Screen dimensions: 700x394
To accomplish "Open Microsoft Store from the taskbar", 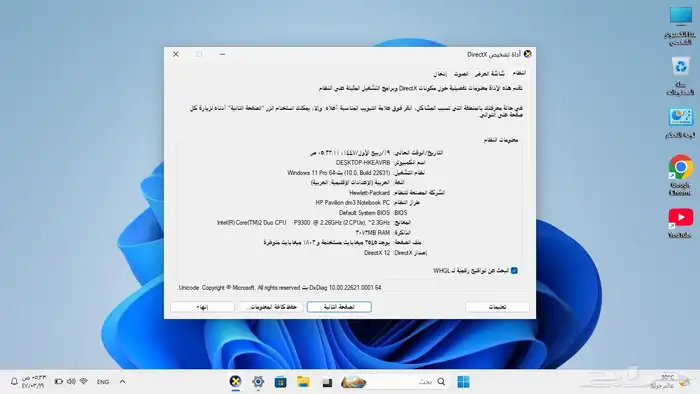I will (x=281, y=382).
